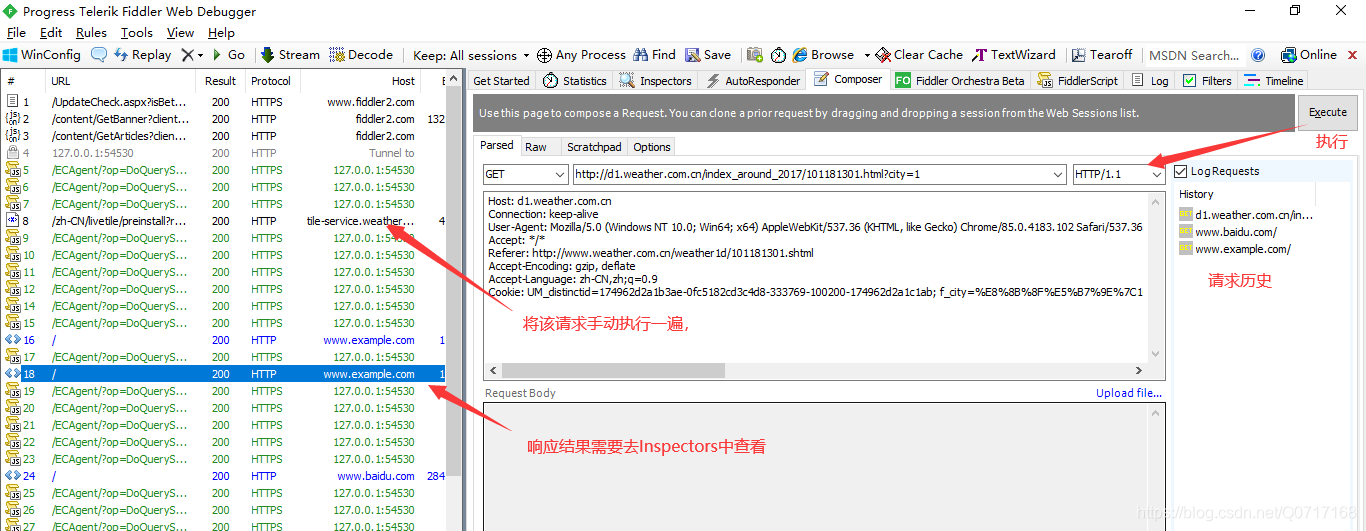Select session 8 tile-service.weather row
This screenshot has width=1366, height=531.
click(x=225, y=221)
